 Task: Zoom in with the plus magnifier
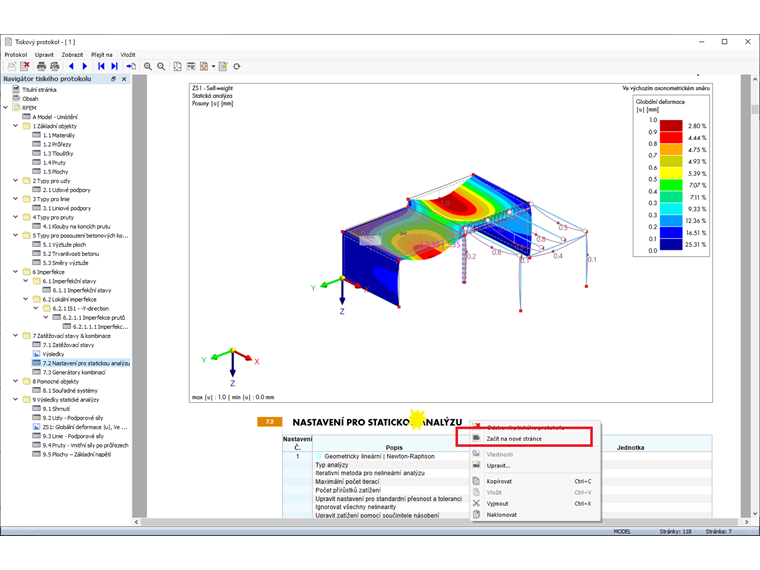pyautogui.click(x=148, y=66)
